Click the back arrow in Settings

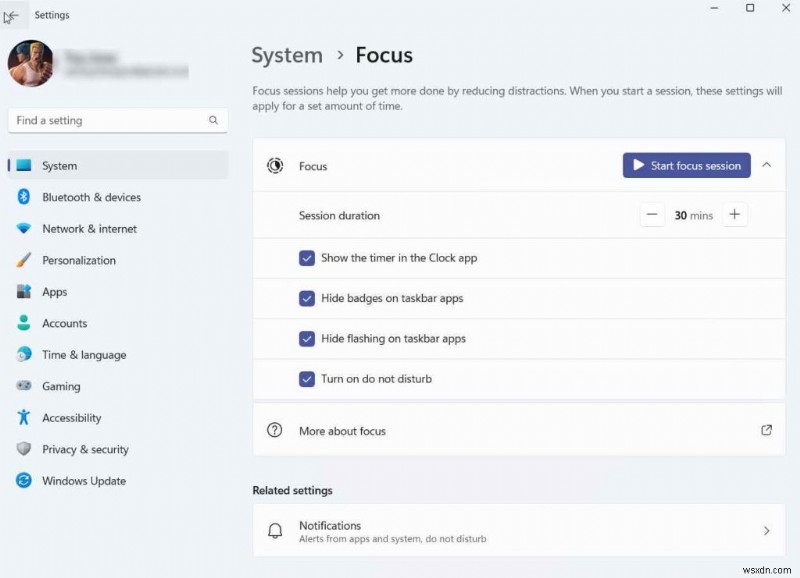(x=12, y=15)
